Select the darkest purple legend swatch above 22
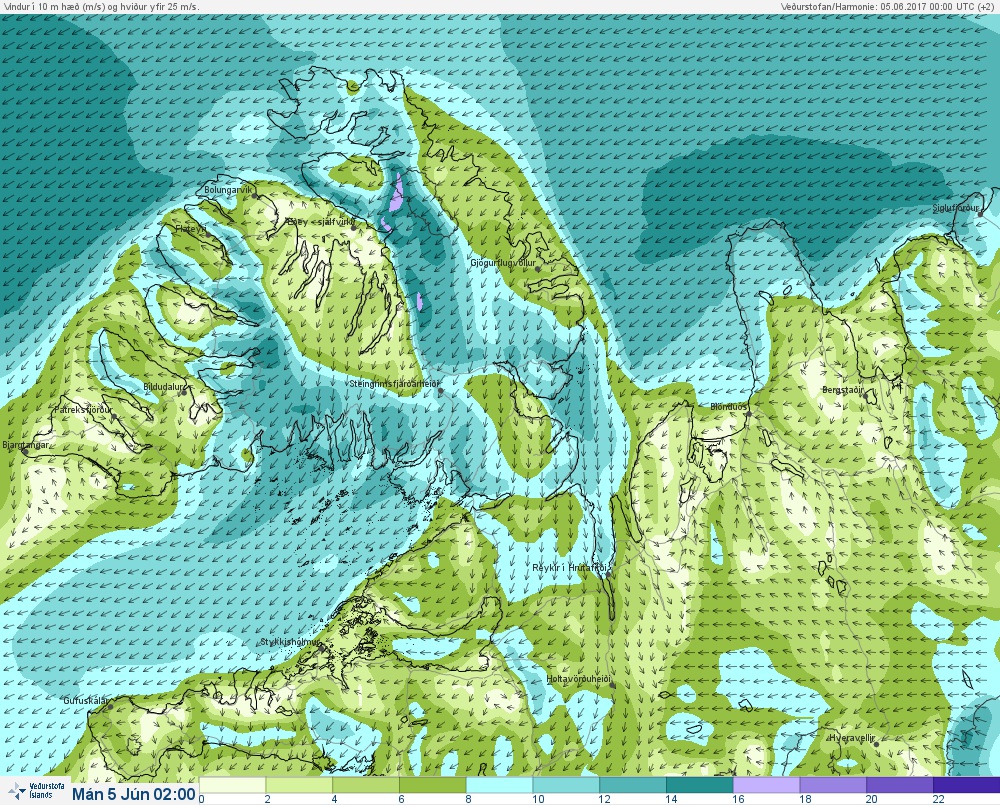Viewport: 1000px width, 805px height. pos(967,785)
